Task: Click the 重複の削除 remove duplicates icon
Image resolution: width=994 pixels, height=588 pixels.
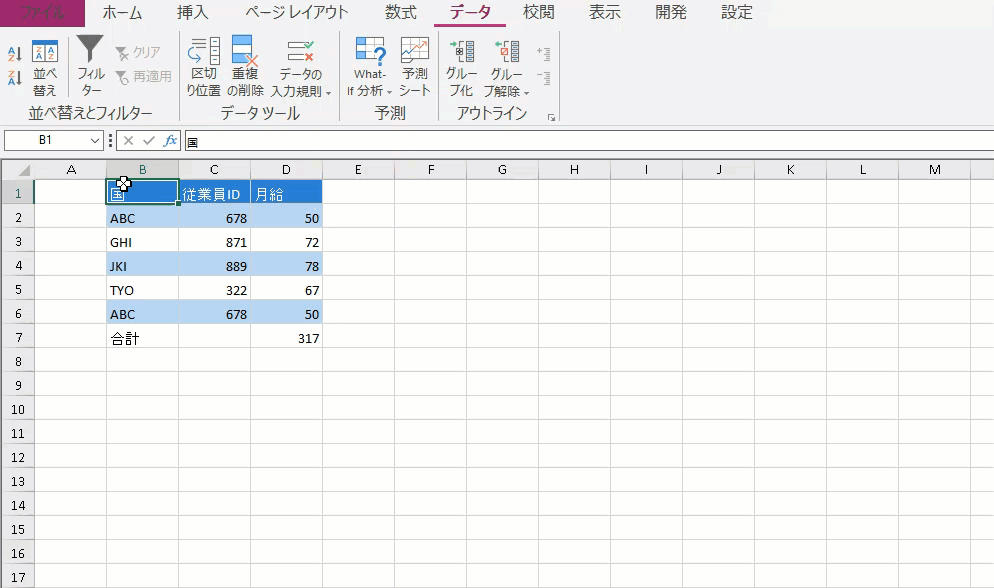Action: 245,66
